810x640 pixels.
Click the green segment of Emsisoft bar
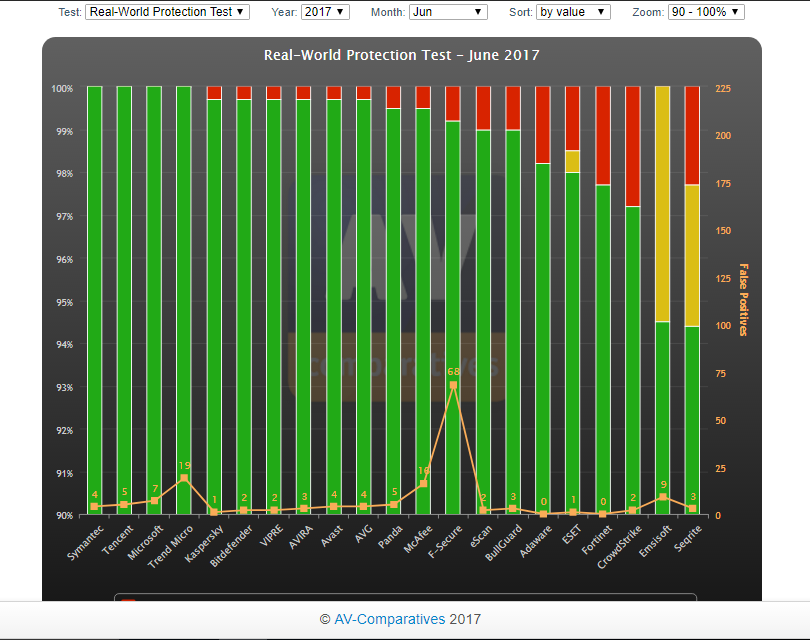[662, 418]
